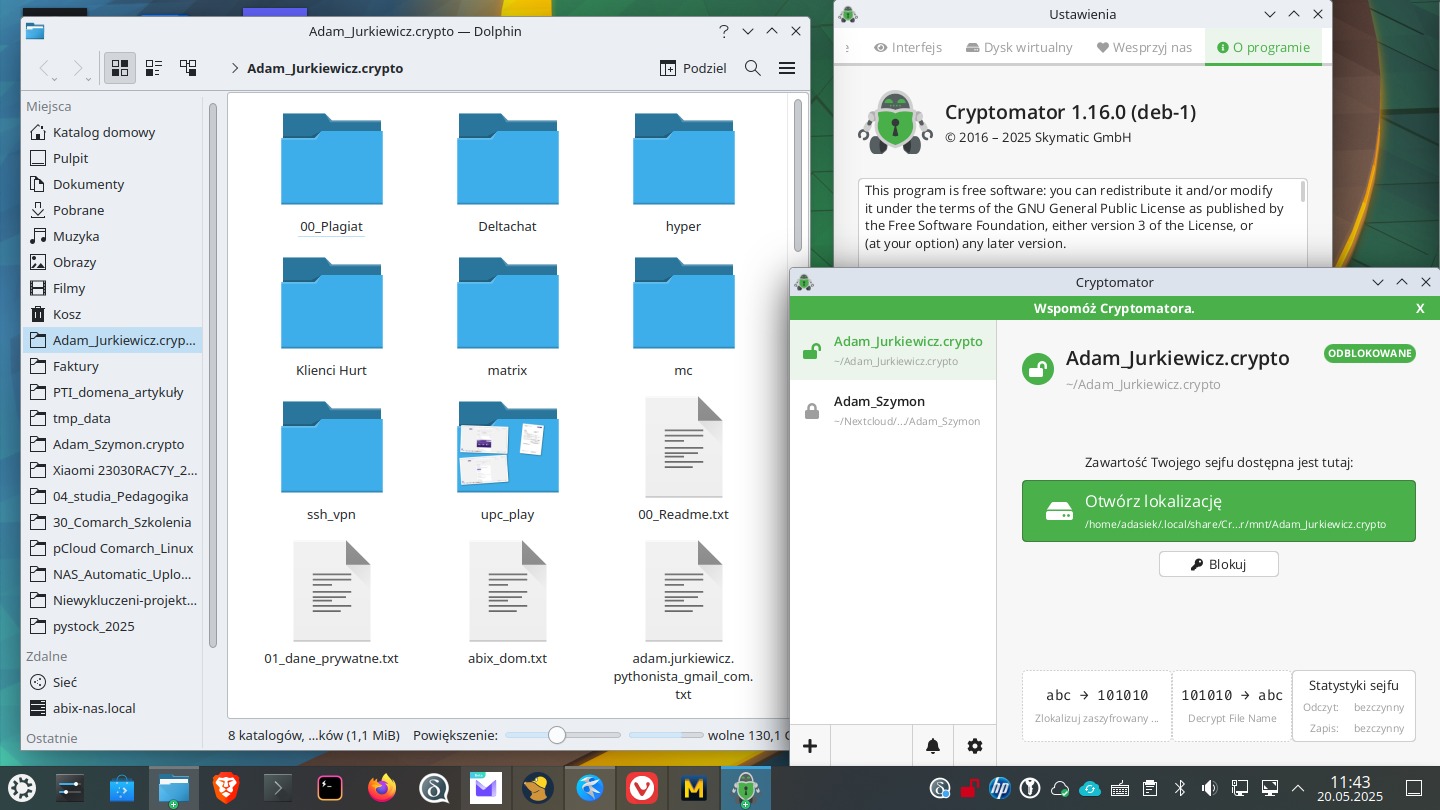Viewport: 1440px width, 810px height.
Task: Go forward in Dolphin folder history
Action: point(78,68)
